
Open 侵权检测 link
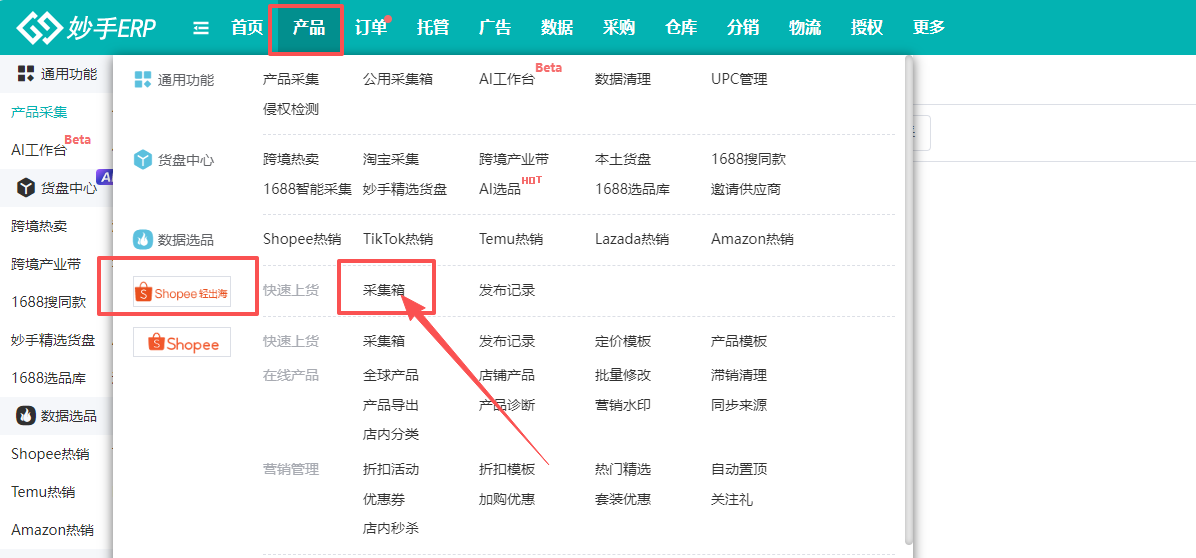291,110
